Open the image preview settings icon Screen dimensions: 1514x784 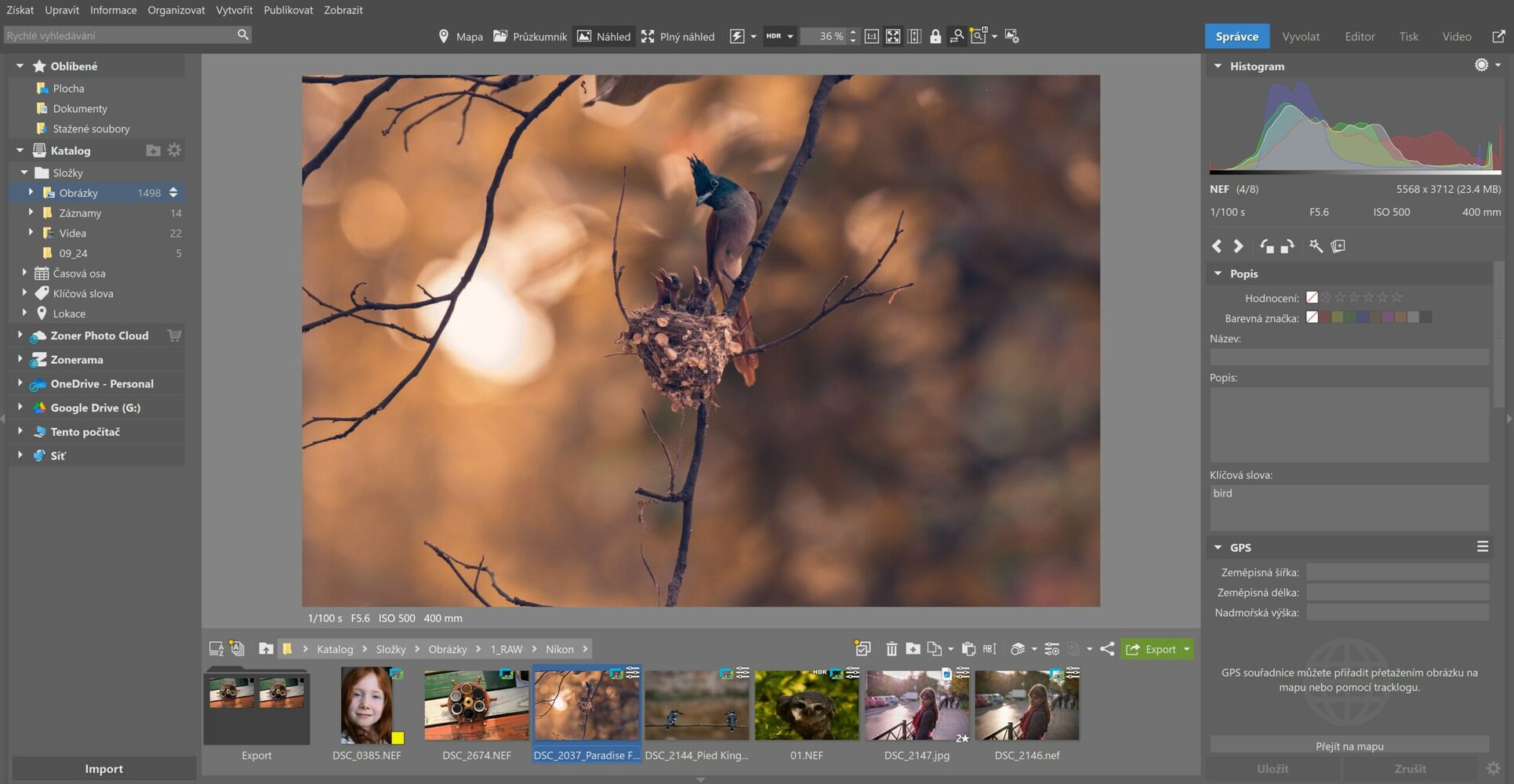tap(1012, 36)
